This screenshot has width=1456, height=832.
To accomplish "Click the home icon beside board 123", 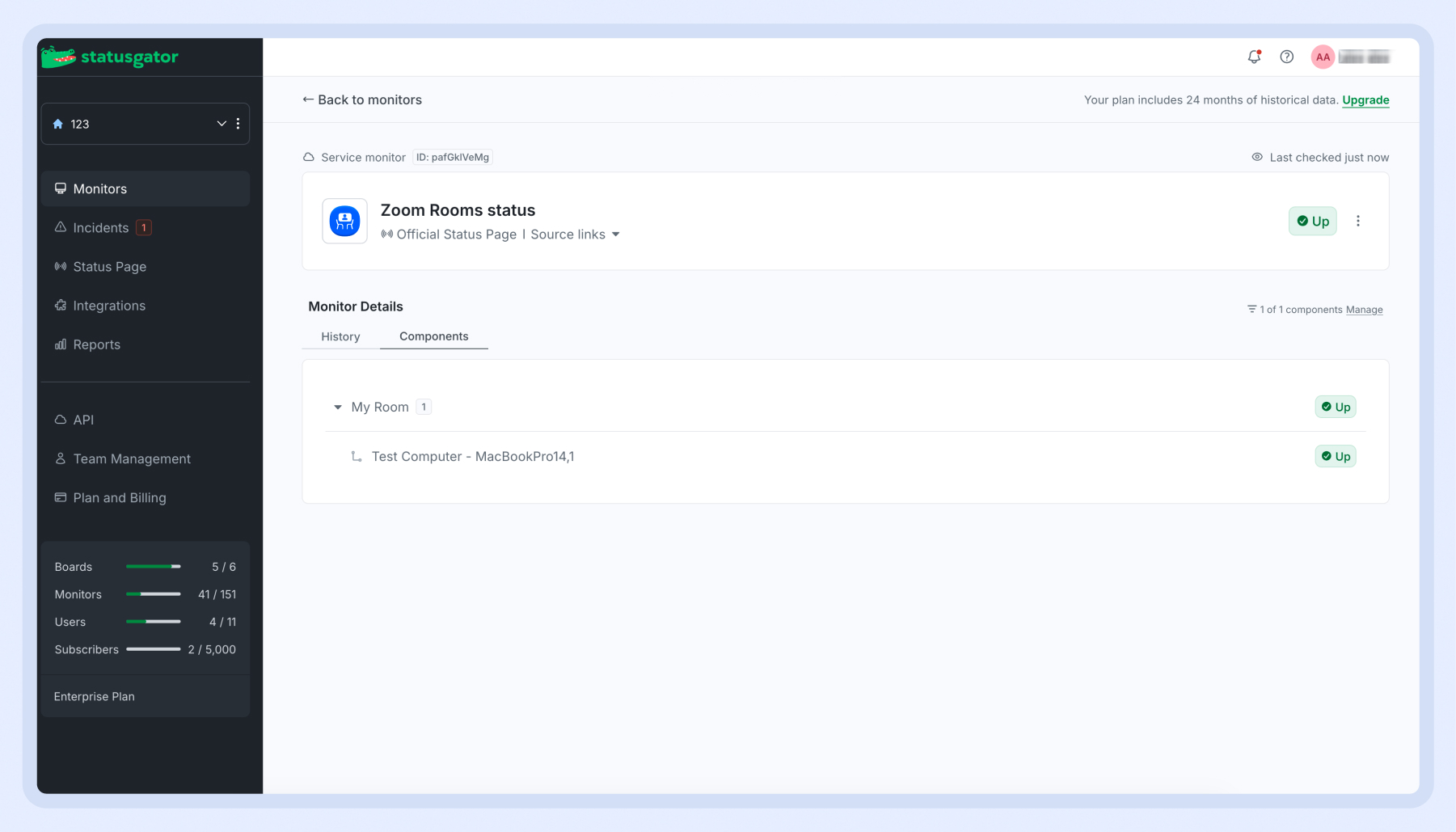I will coord(58,124).
